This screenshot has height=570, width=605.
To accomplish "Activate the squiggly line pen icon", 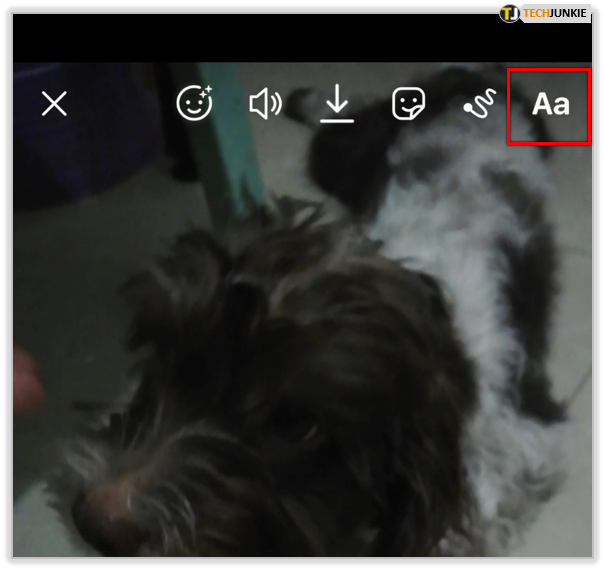I will (477, 104).
